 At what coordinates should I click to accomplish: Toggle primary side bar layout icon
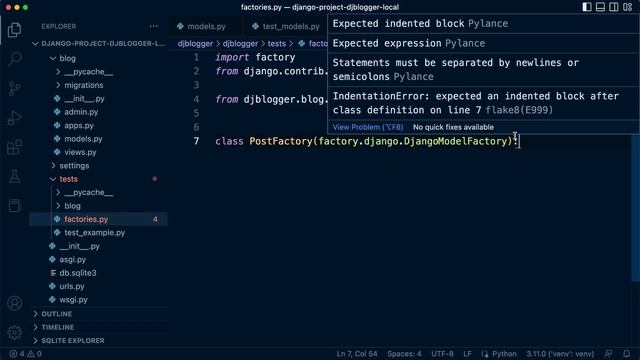click(587, 7)
